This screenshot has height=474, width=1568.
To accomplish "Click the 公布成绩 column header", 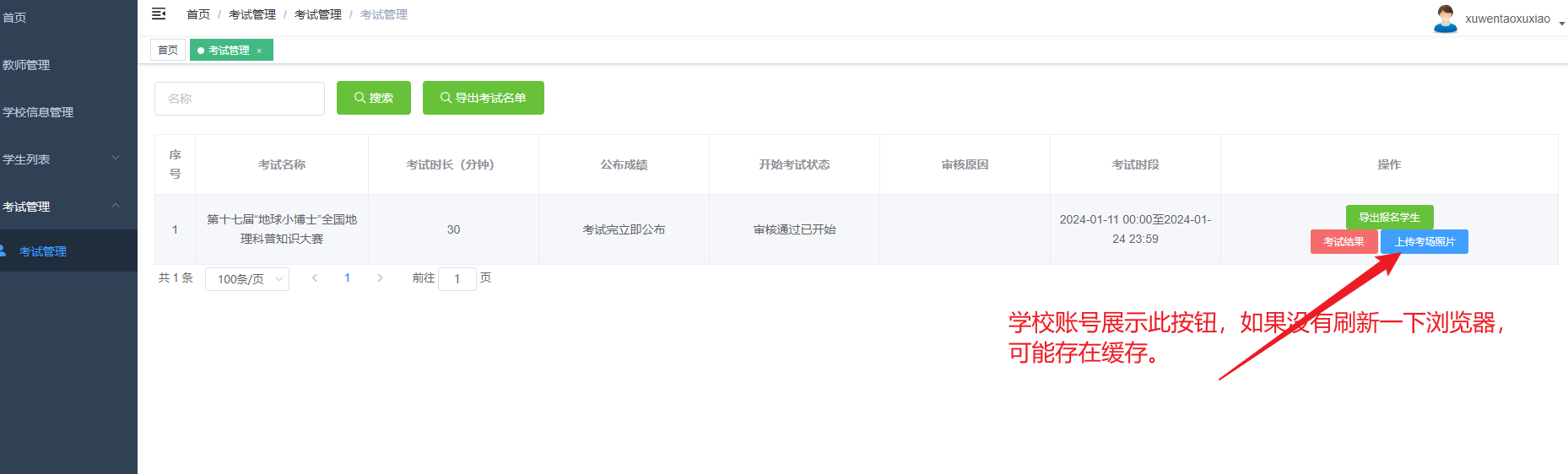I will coord(624,164).
